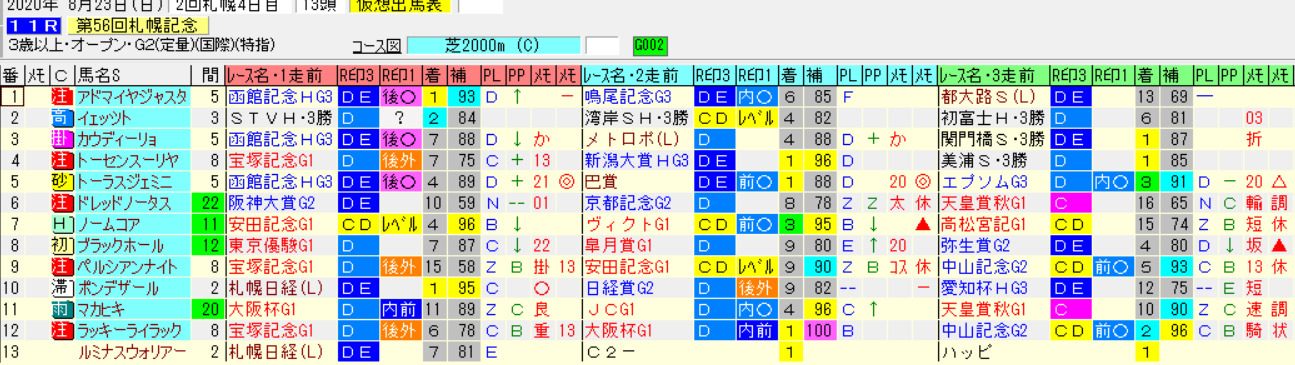Select horse name ノームコア

133,225
